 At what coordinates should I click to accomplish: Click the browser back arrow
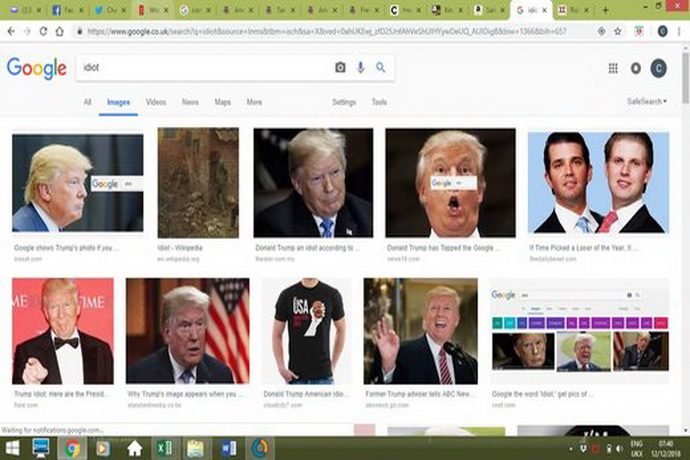point(12,31)
